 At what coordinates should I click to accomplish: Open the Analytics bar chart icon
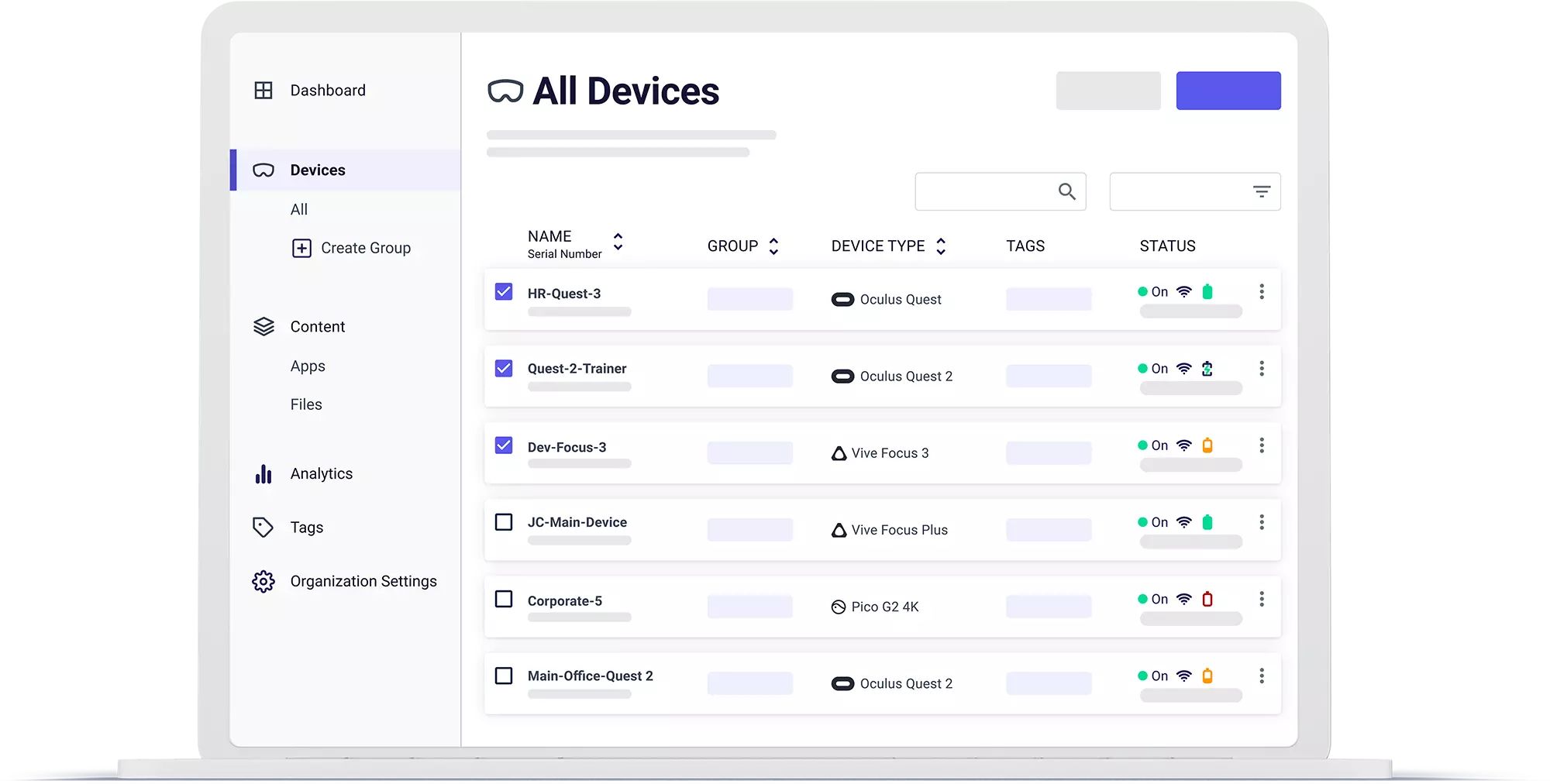click(x=263, y=473)
